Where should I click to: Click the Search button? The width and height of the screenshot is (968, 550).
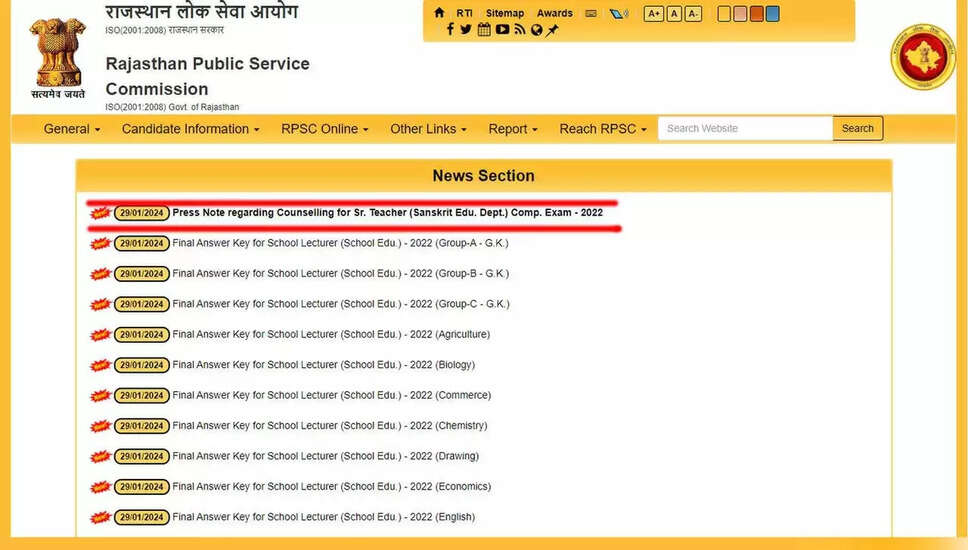coord(857,128)
